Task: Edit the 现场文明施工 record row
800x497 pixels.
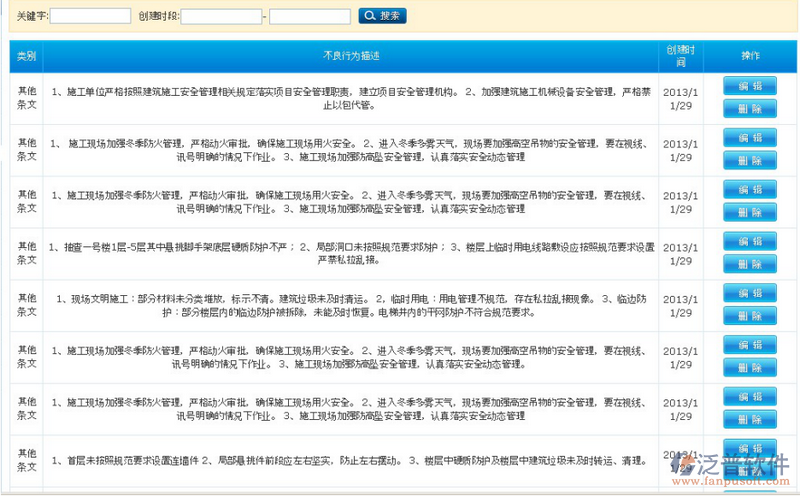Action: pos(749,294)
